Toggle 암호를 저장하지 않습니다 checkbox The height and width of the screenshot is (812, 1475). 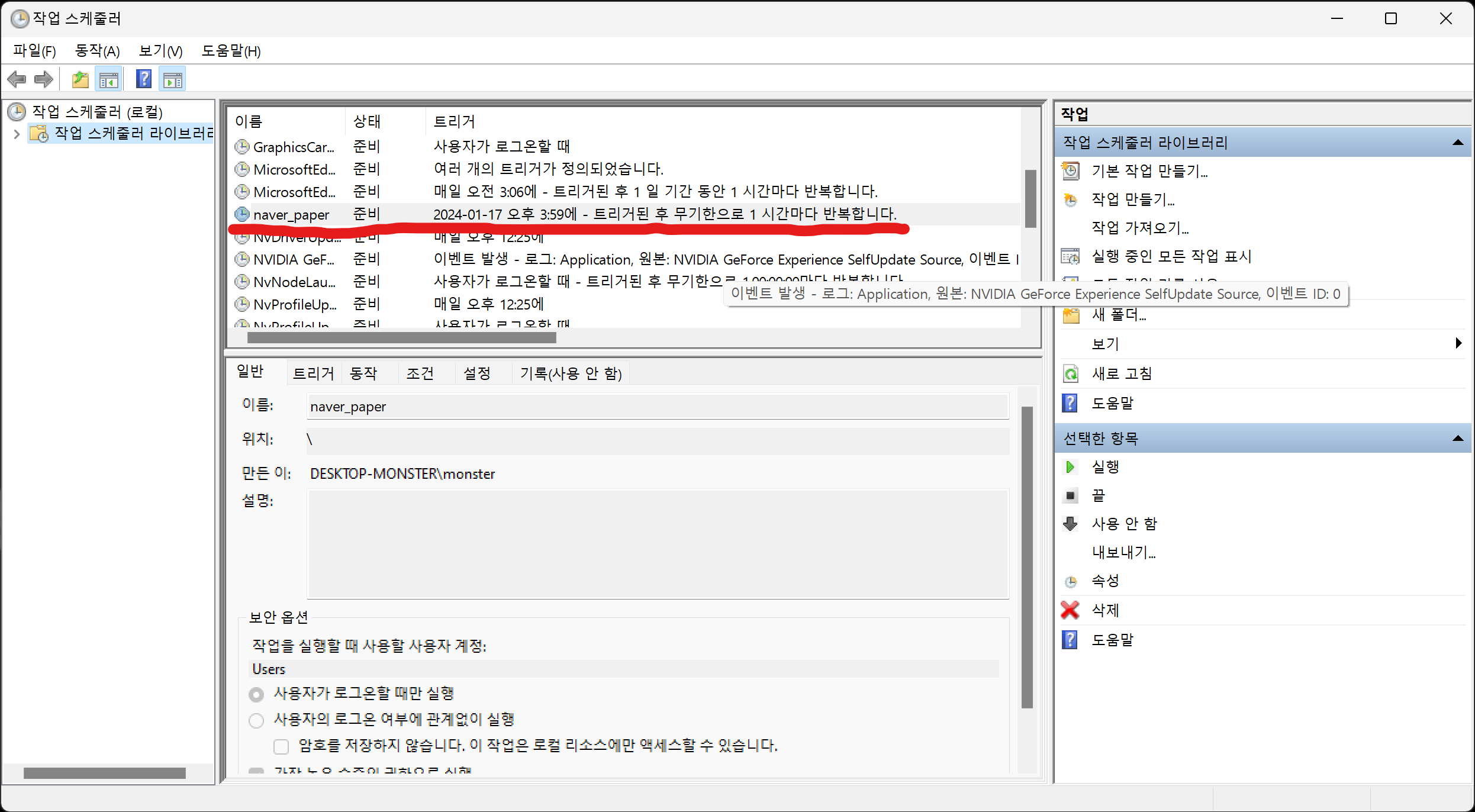point(281,746)
